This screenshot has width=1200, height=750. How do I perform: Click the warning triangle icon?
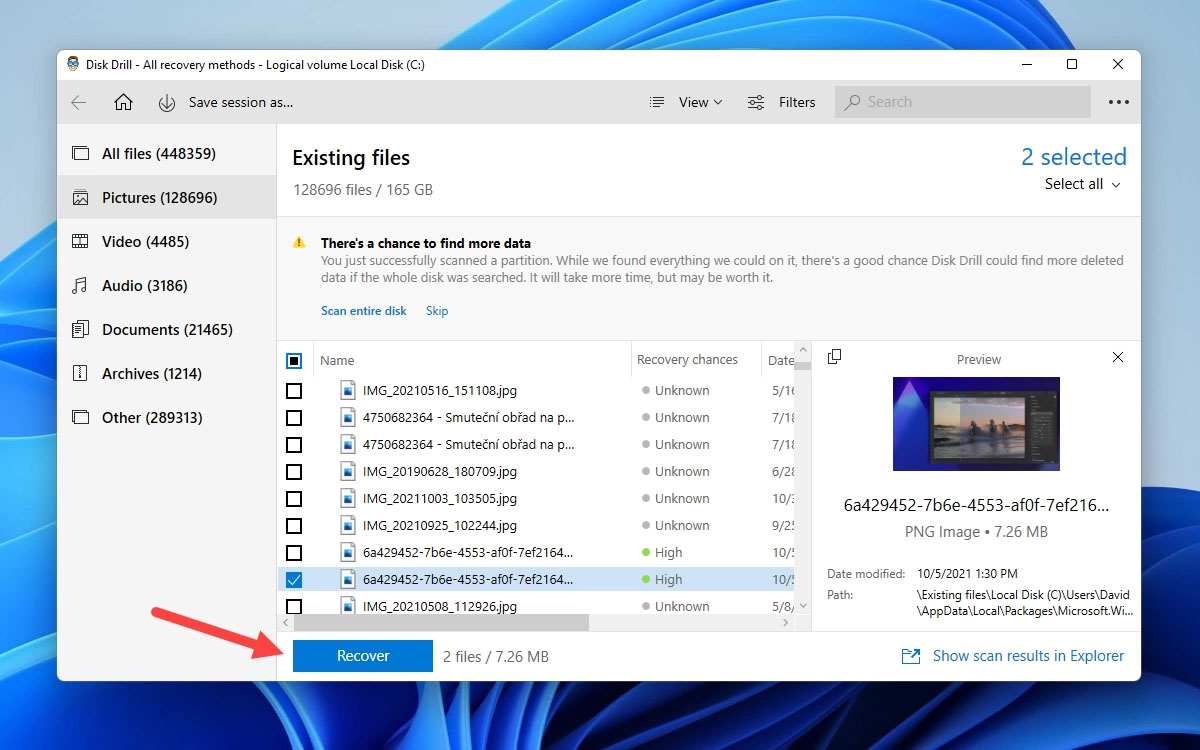(x=299, y=243)
